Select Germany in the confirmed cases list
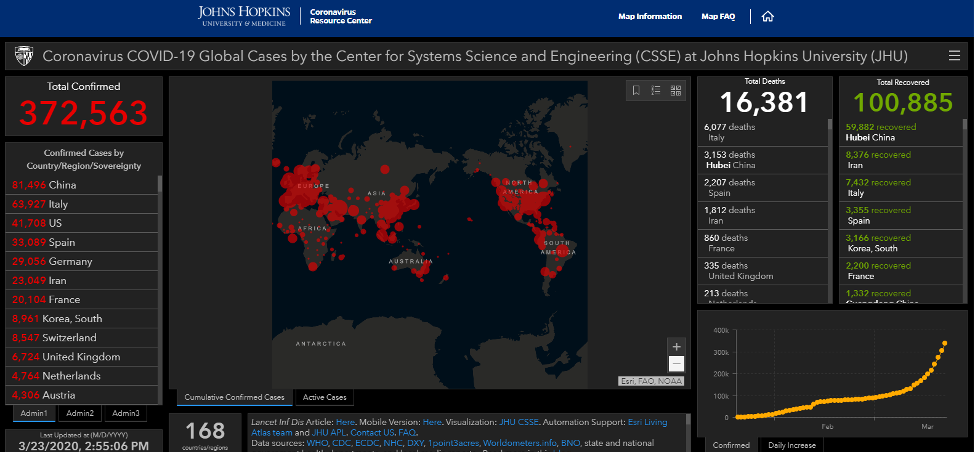974x452 pixels. [82, 261]
